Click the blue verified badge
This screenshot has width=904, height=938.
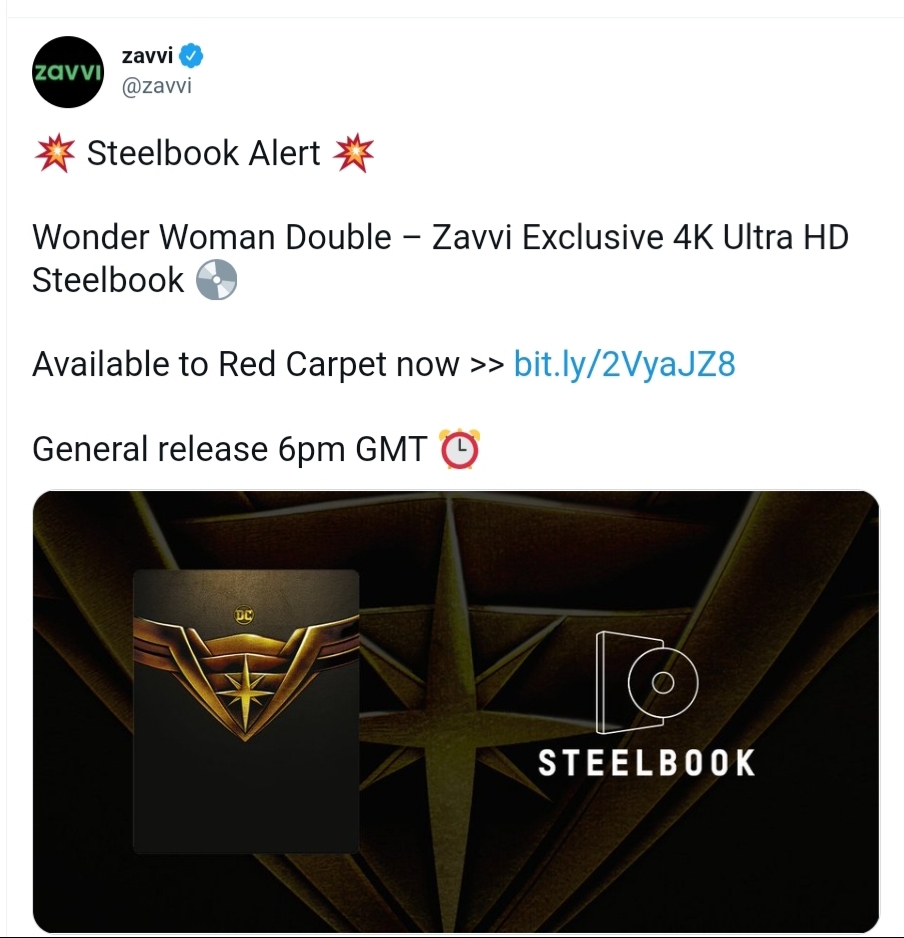tap(191, 56)
